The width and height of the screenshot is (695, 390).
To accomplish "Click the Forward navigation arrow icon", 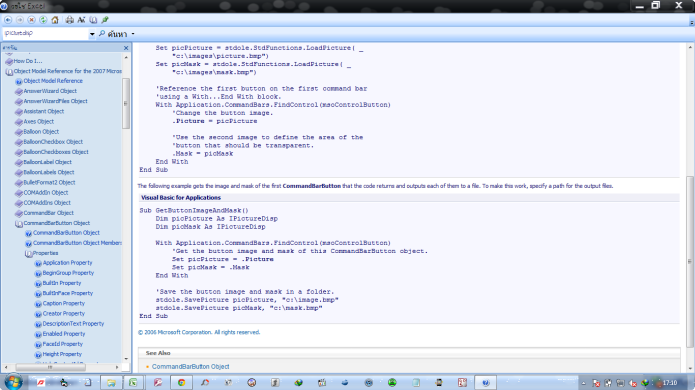I will click(x=20, y=20).
